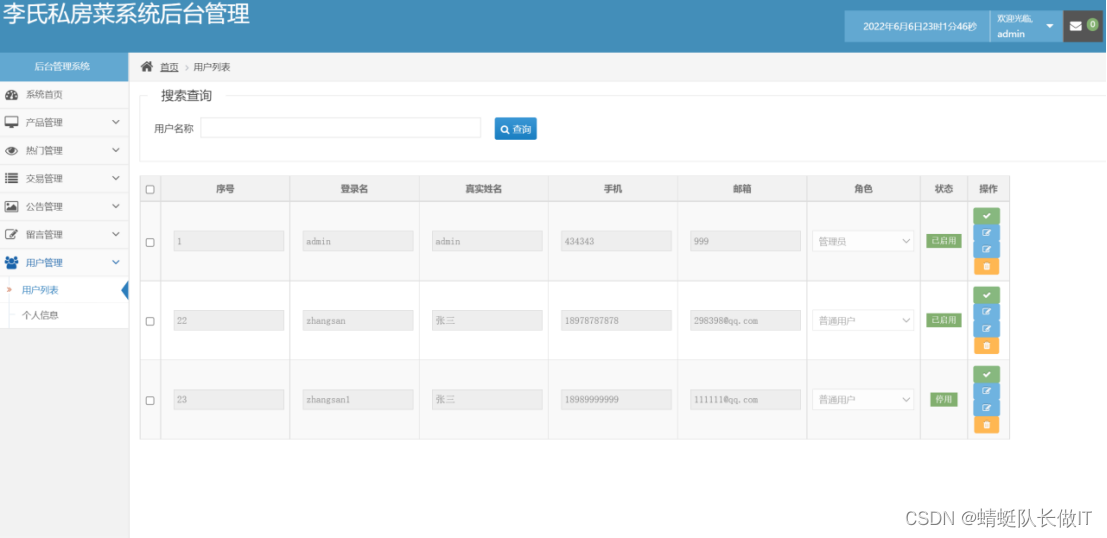Expand 热门管理 using its chevron arrow
1107x538 pixels.
(x=116, y=150)
